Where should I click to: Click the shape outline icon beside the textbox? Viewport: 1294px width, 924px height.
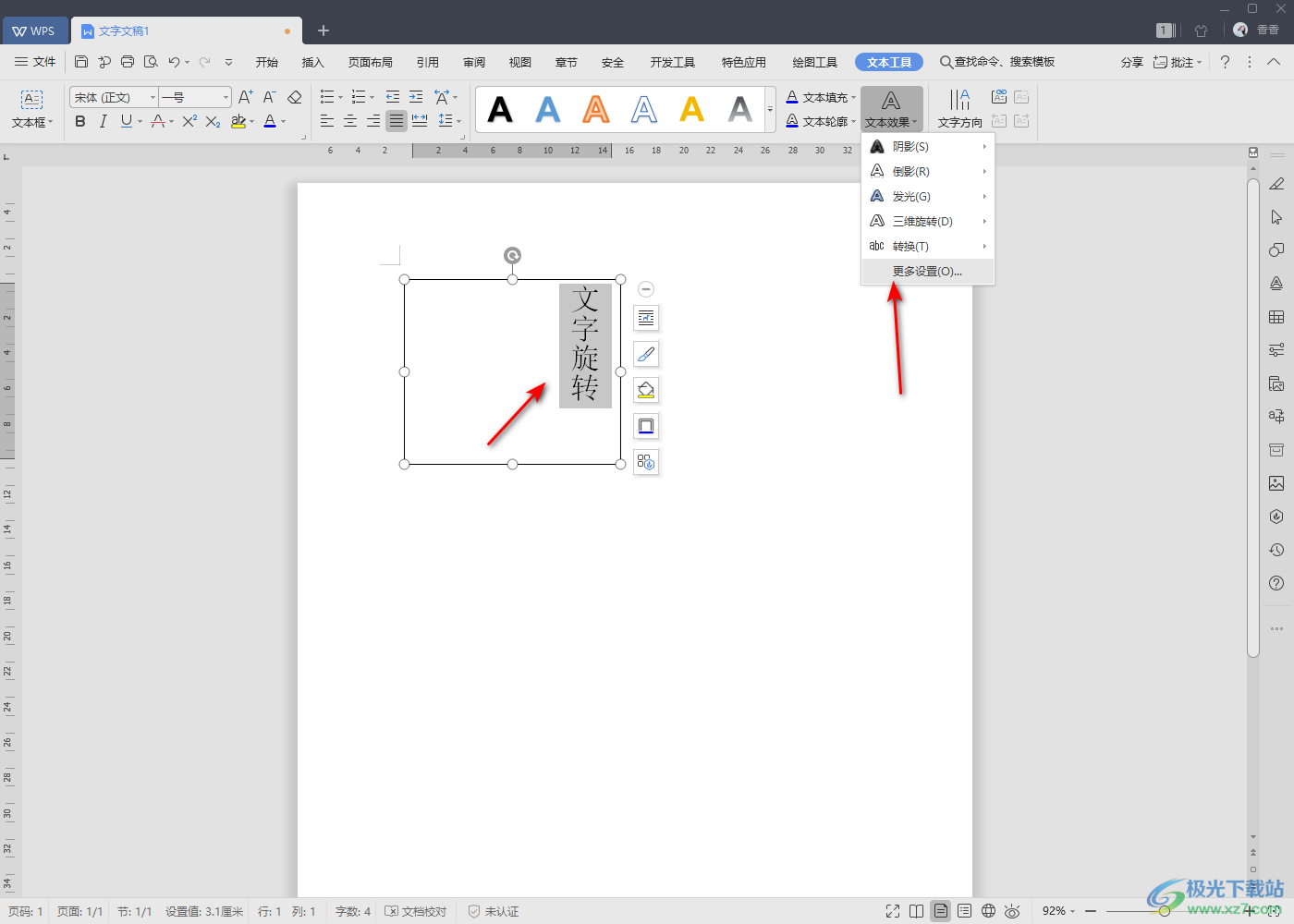point(646,426)
